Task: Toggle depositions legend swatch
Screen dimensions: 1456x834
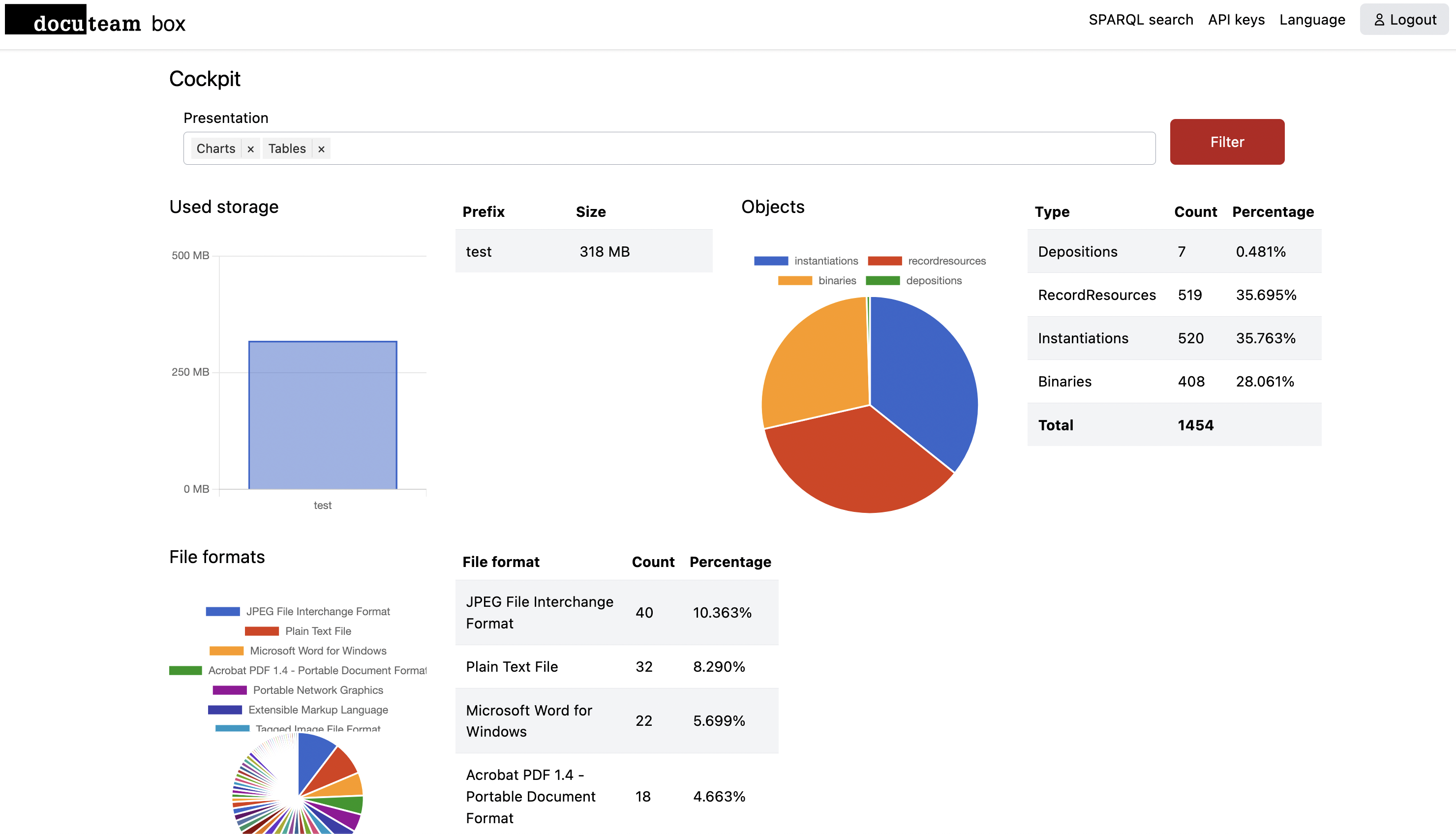Action: pos(882,281)
